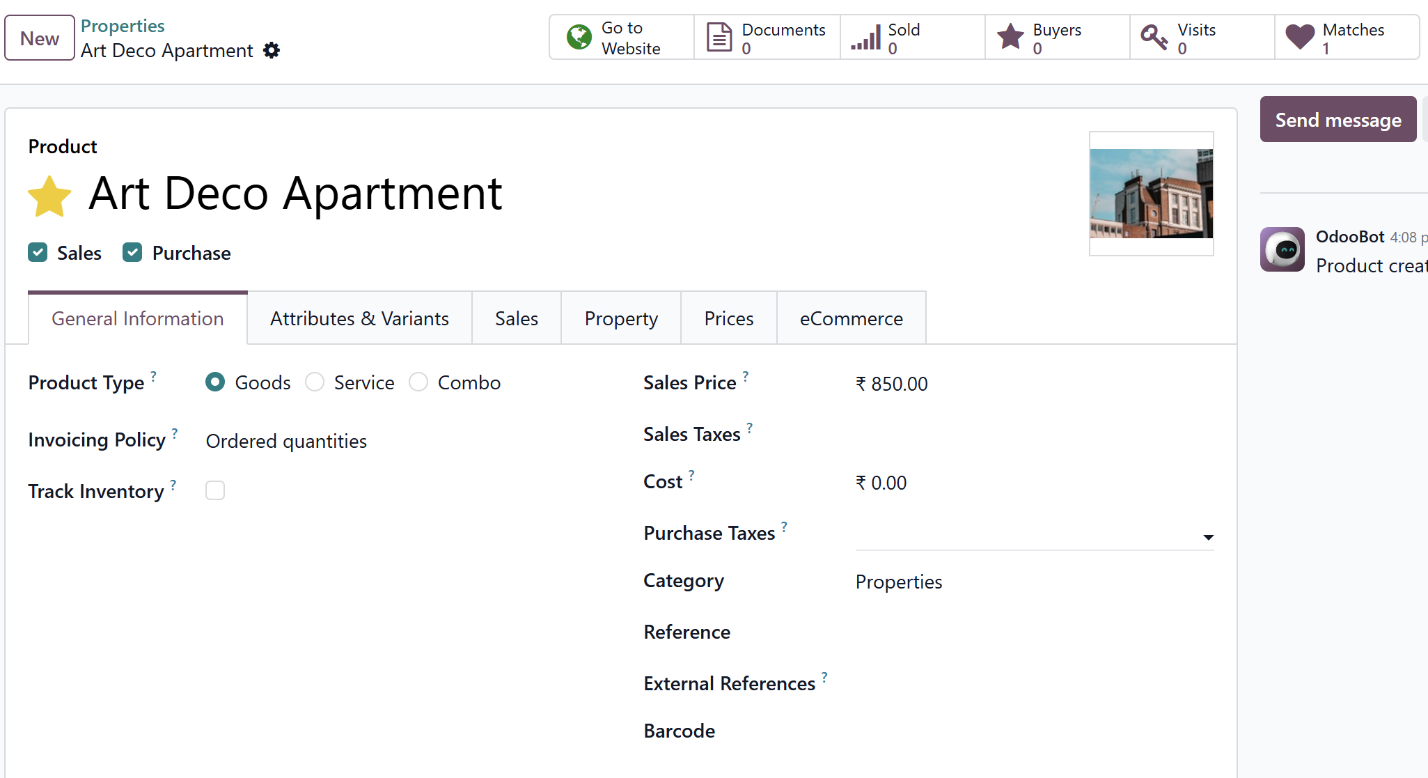
Task: Click the globe icon for Go to Website
Action: (579, 38)
